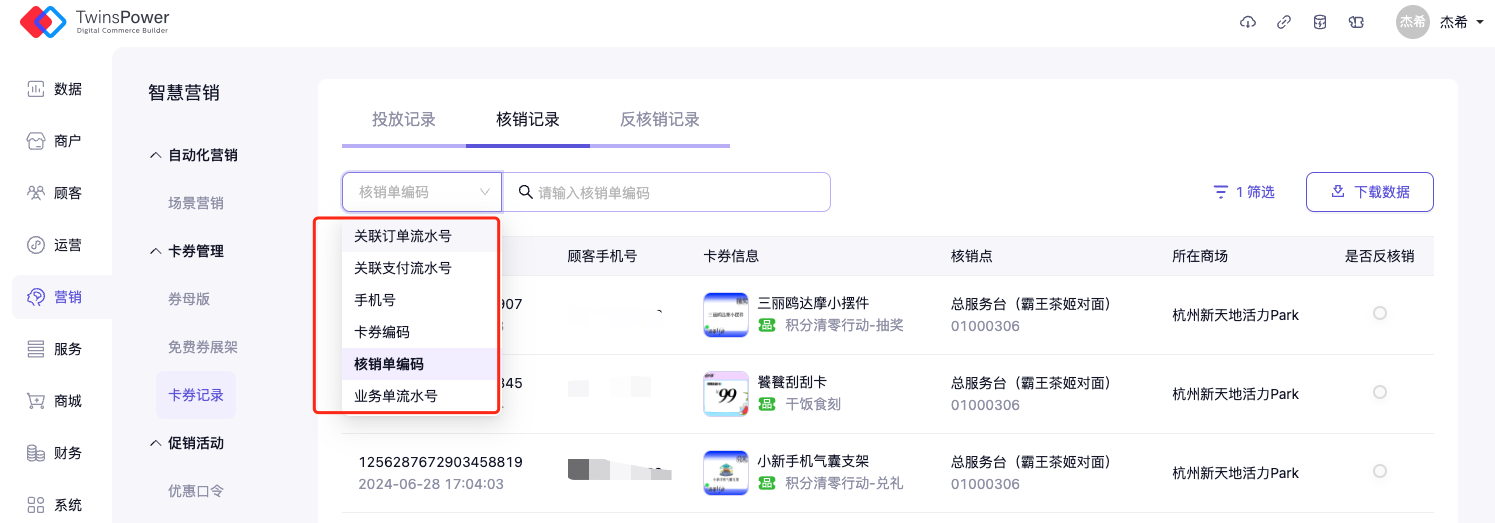Click the 饕餮刮刮卡 coupon thumbnail
The height and width of the screenshot is (523, 1495).
(x=726, y=393)
